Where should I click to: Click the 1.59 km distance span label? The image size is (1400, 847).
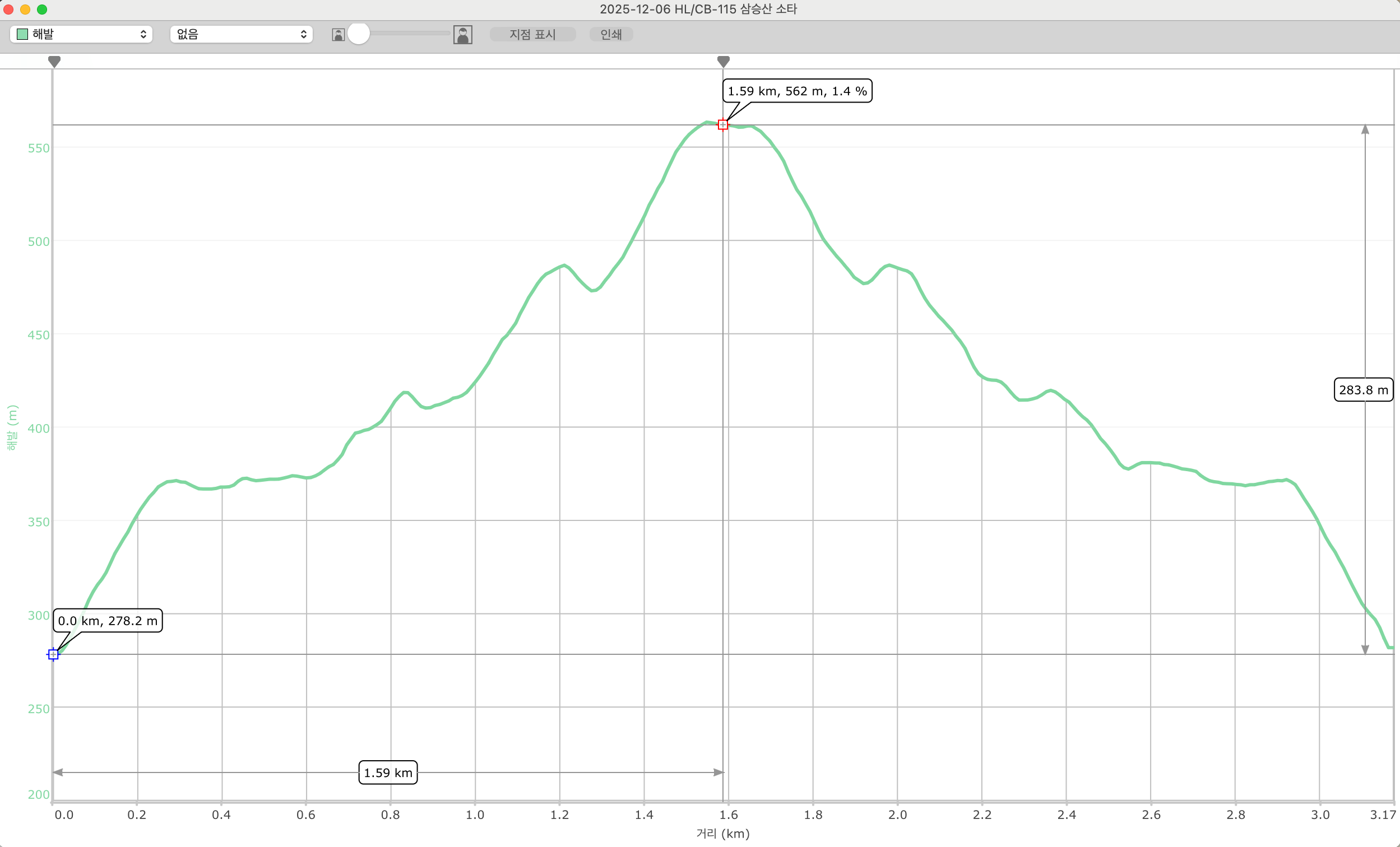click(x=388, y=772)
